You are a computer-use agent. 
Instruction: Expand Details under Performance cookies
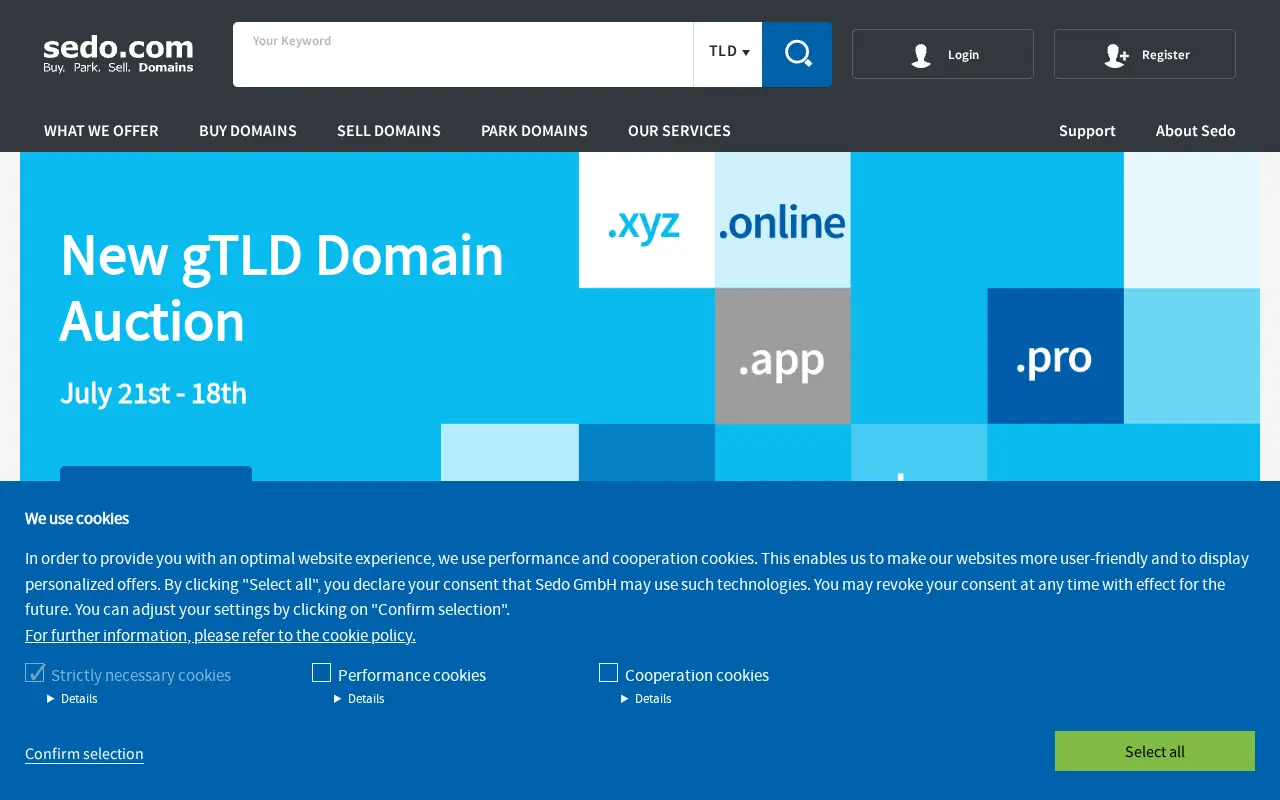[x=359, y=699]
